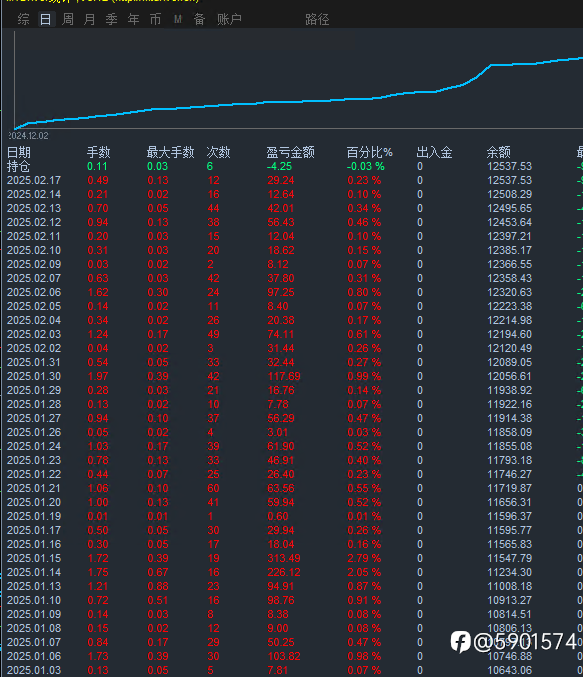This screenshot has width=583, height=678.
Task: Click the 最大手数 column header
Action: point(170,152)
